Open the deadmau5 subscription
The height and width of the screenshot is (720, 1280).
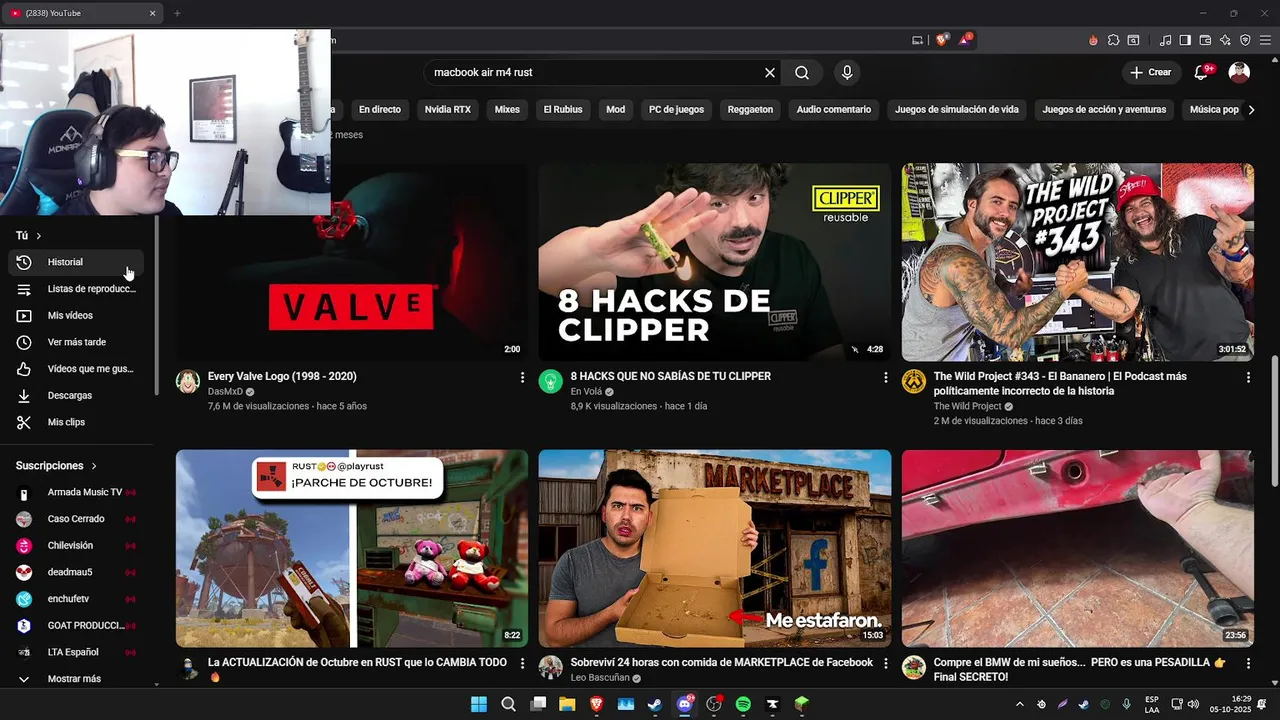coord(76,572)
